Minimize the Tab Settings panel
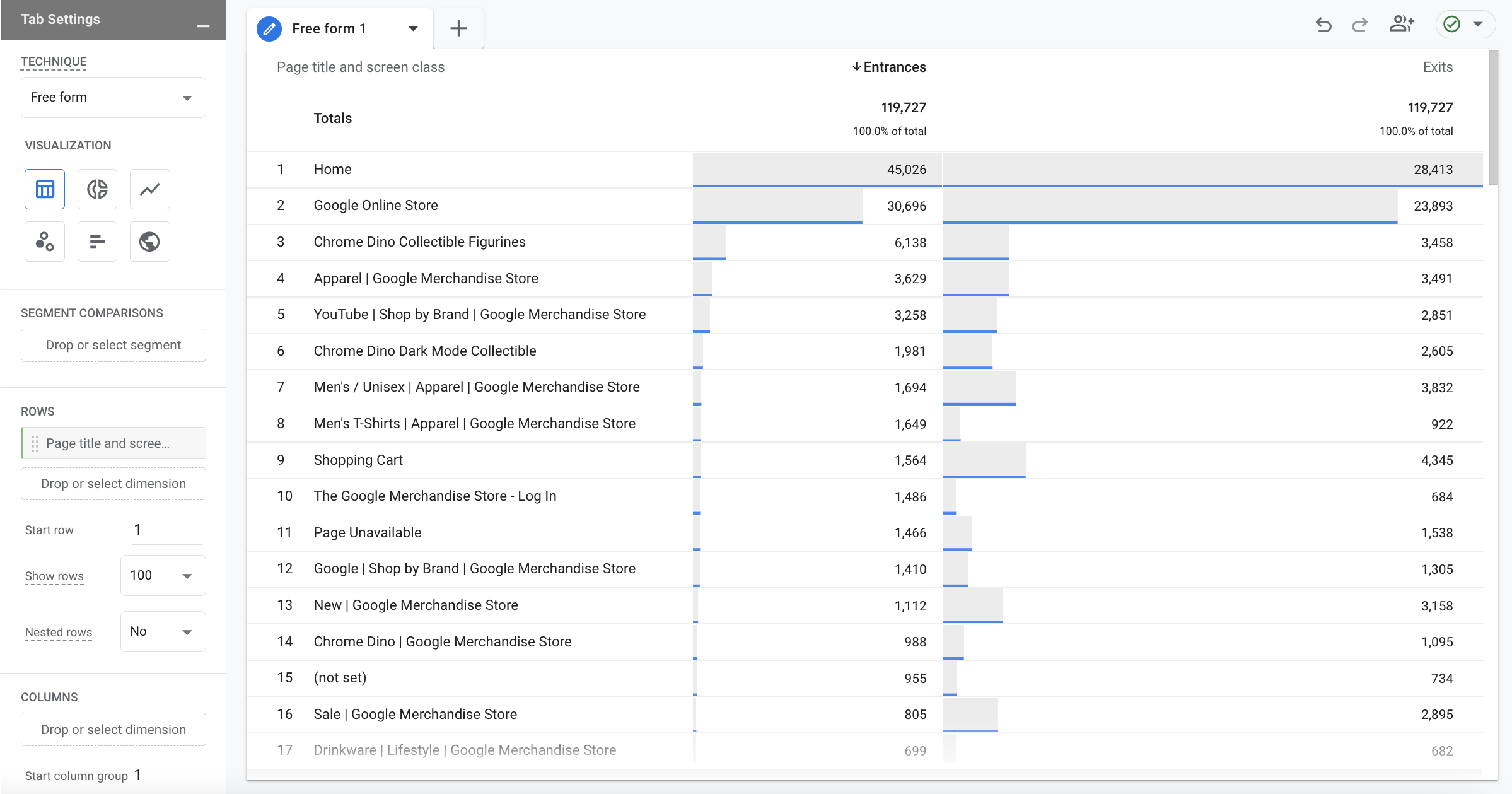The image size is (1512, 794). [203, 25]
